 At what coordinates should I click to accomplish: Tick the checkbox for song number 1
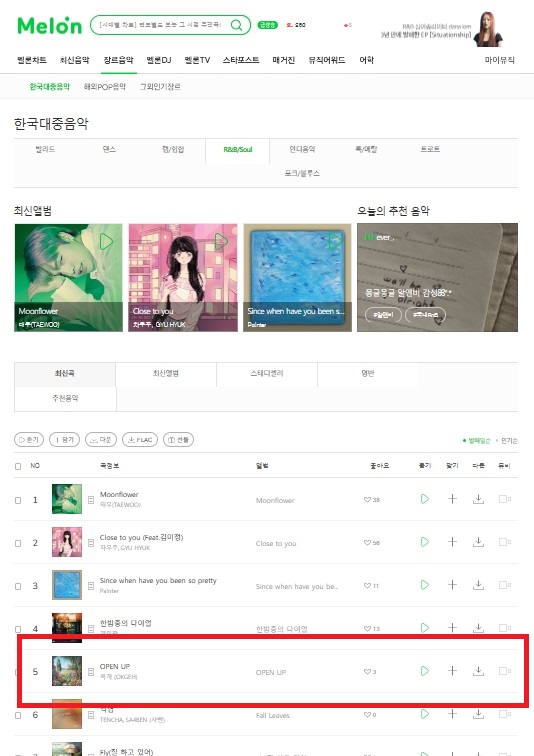click(x=18, y=500)
